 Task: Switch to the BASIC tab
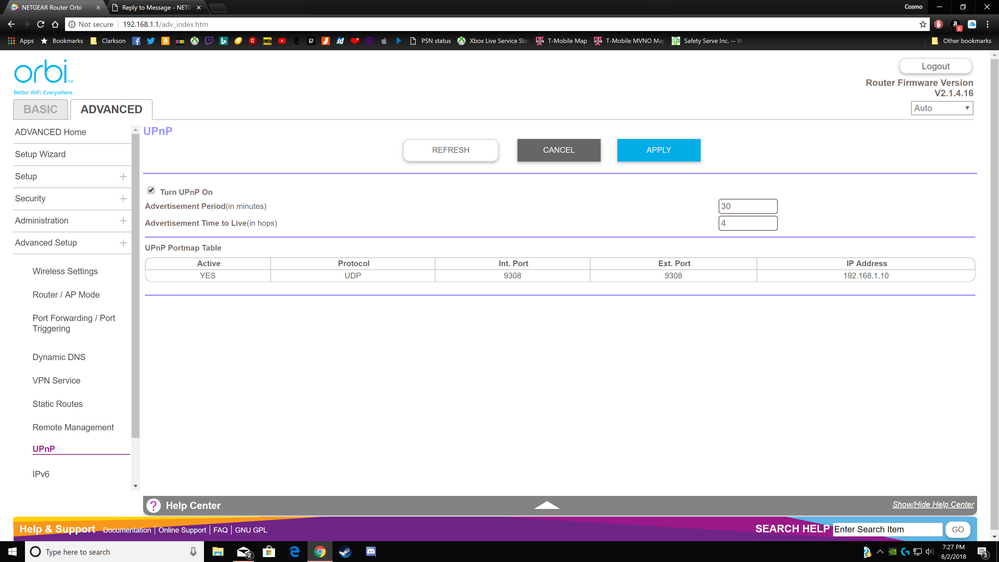pos(40,109)
